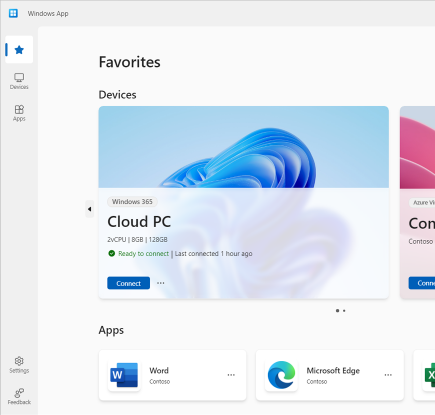Open the Favorites star tab
Screen dimensions: 435x415
[x=19, y=50]
